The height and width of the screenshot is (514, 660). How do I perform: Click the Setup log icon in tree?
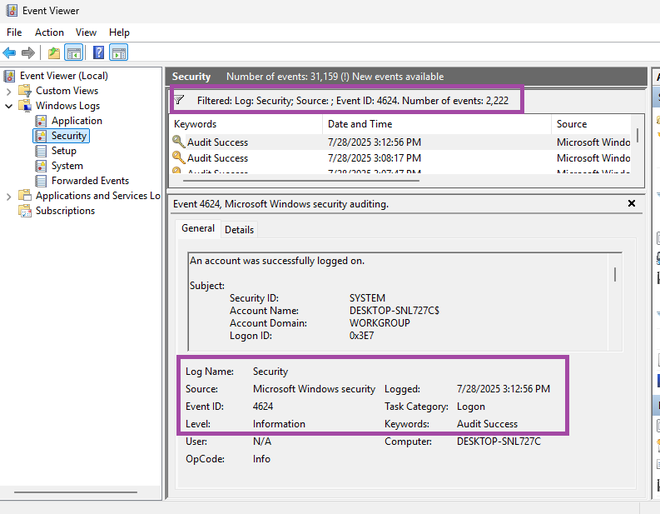tap(41, 151)
